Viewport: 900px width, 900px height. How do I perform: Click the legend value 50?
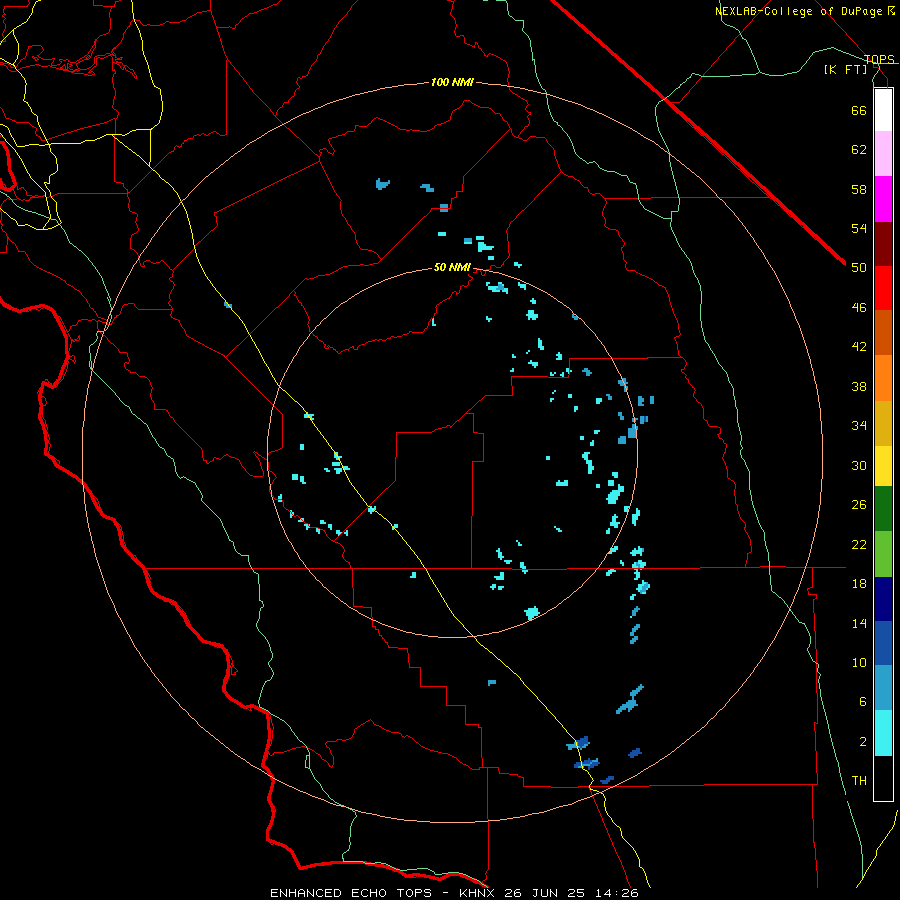coord(859,268)
